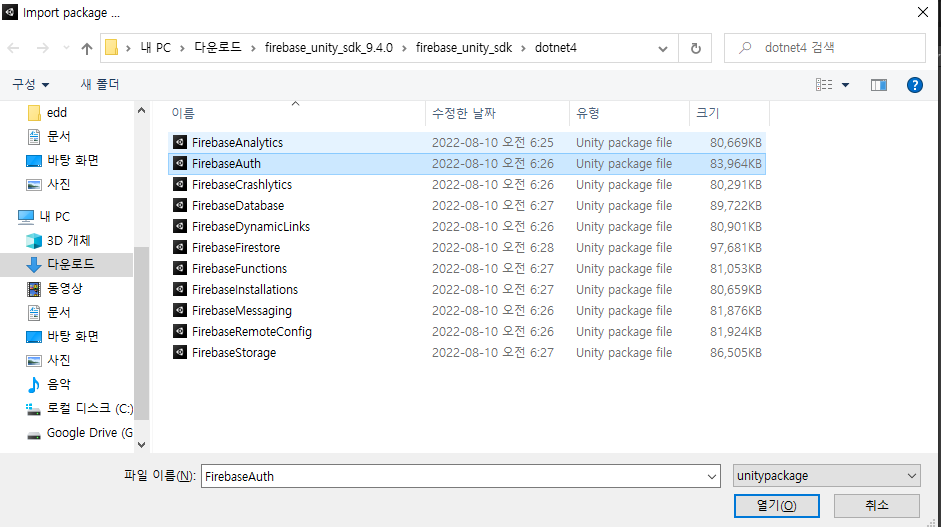This screenshot has height=527, width=941.
Task: Navigate to firebase_unity_sdk_9.4.0 breadcrumb
Action: pyautogui.click(x=329, y=47)
